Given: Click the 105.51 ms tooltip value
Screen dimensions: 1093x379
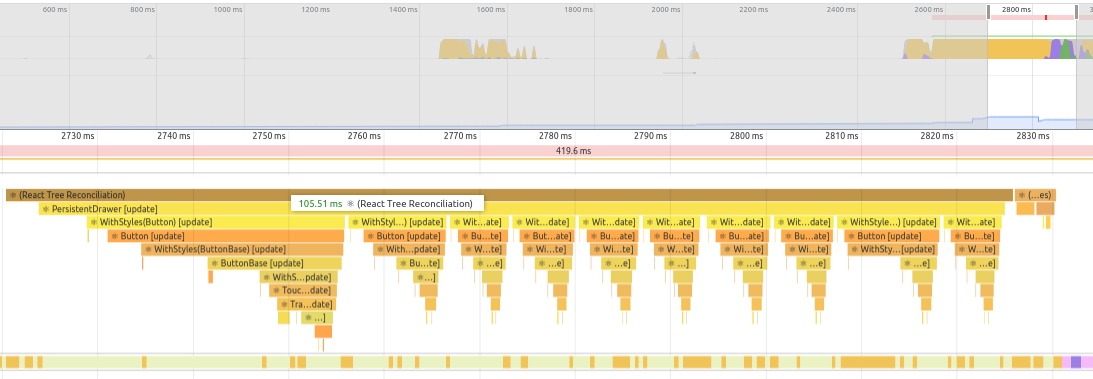Looking at the screenshot, I should pyautogui.click(x=320, y=203).
